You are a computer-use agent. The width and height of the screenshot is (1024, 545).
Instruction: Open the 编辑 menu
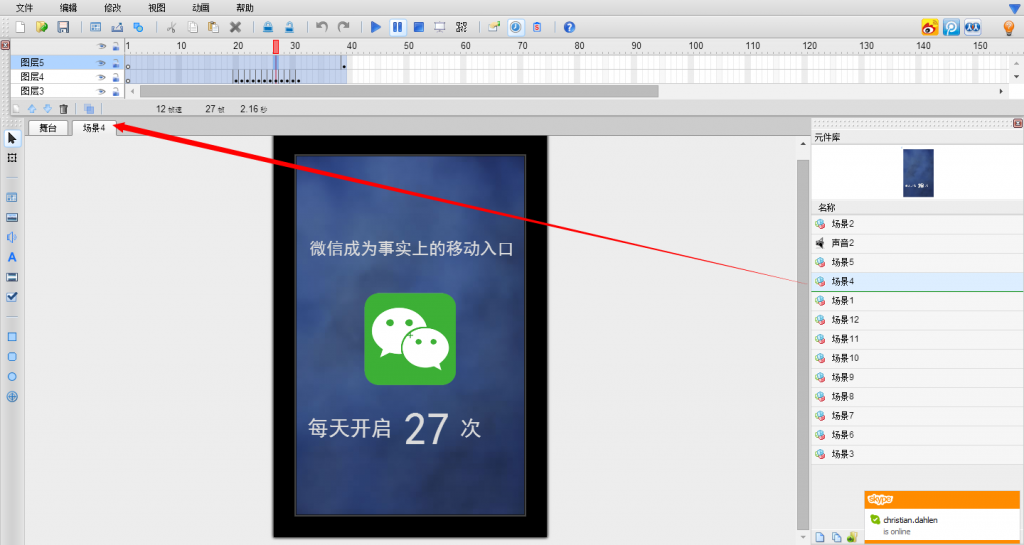point(68,8)
